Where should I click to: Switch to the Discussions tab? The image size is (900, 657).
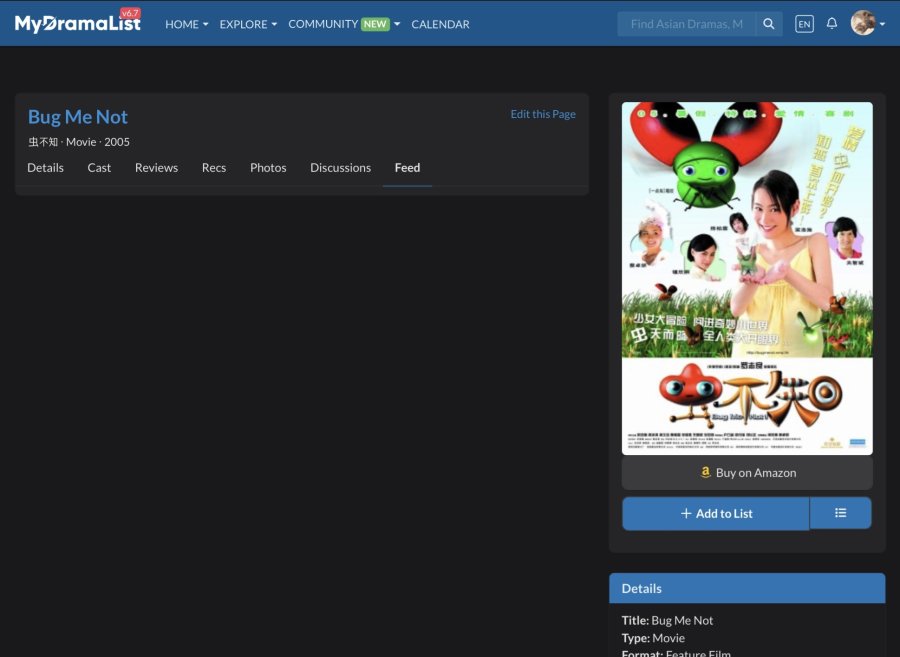click(340, 168)
